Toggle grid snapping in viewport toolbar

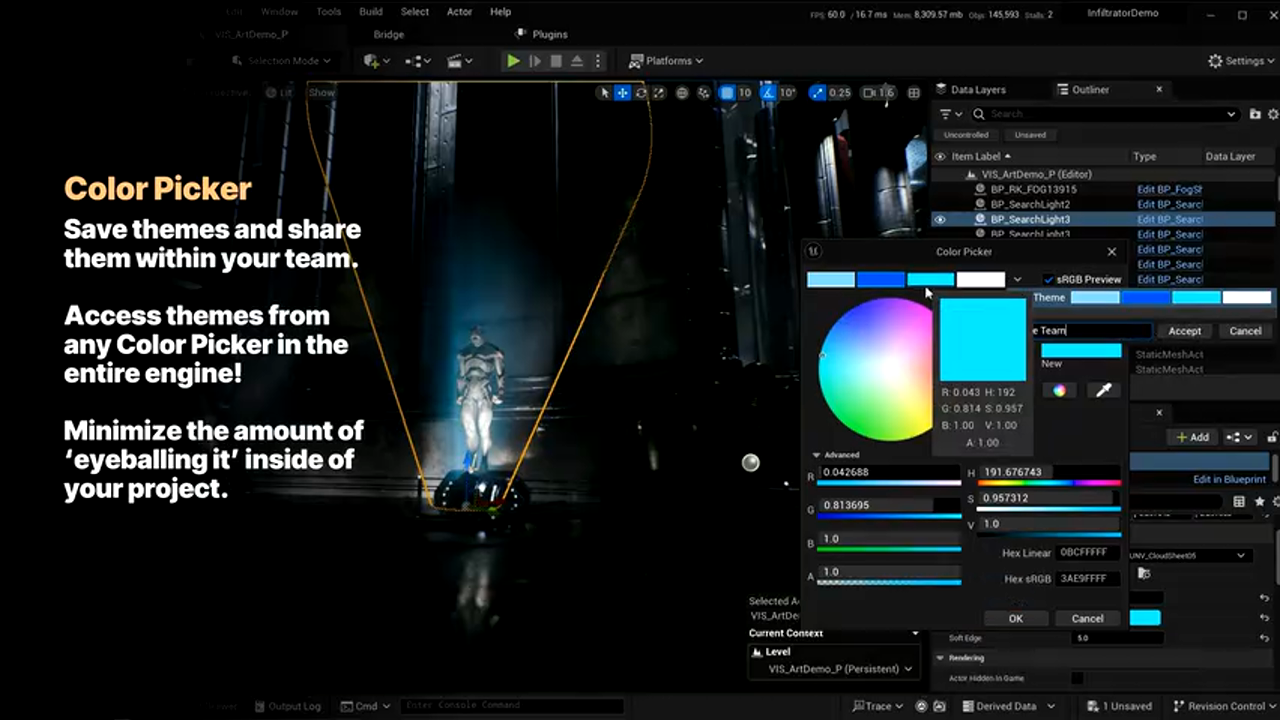pos(727,93)
